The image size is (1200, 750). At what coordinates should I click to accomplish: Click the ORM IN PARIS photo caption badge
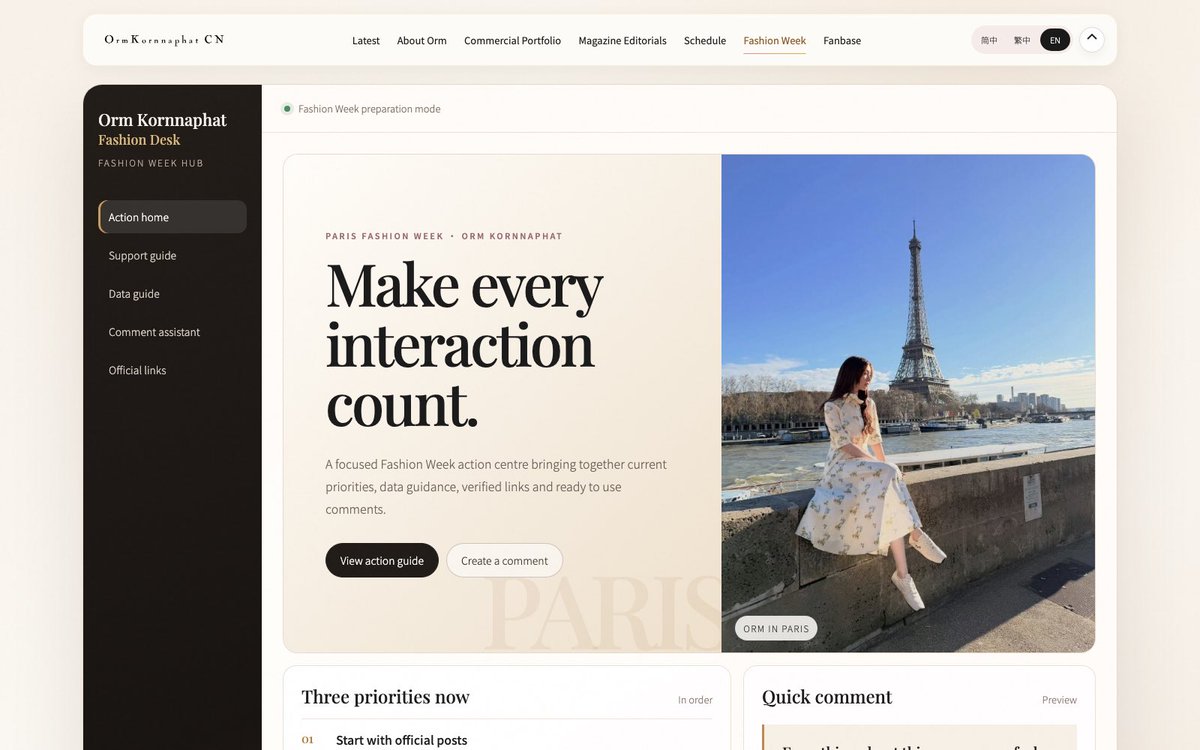coord(776,628)
